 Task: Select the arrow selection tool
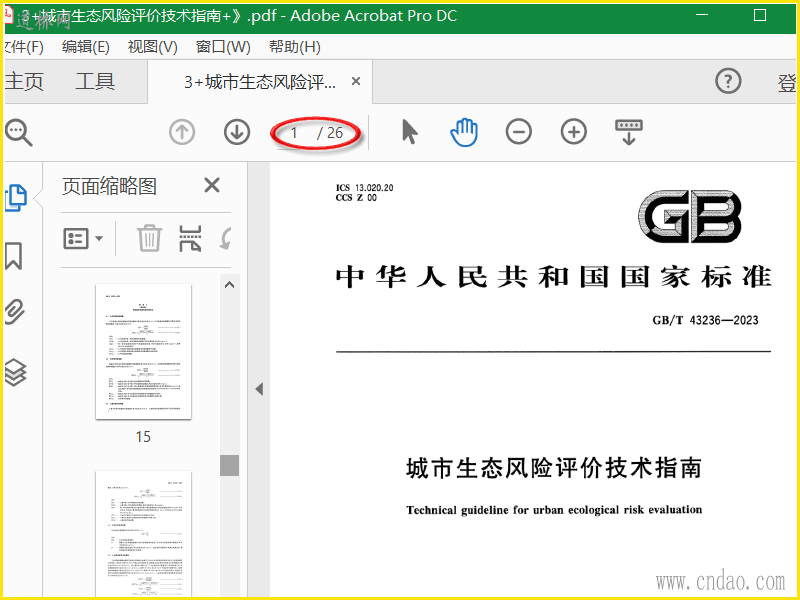tap(409, 132)
